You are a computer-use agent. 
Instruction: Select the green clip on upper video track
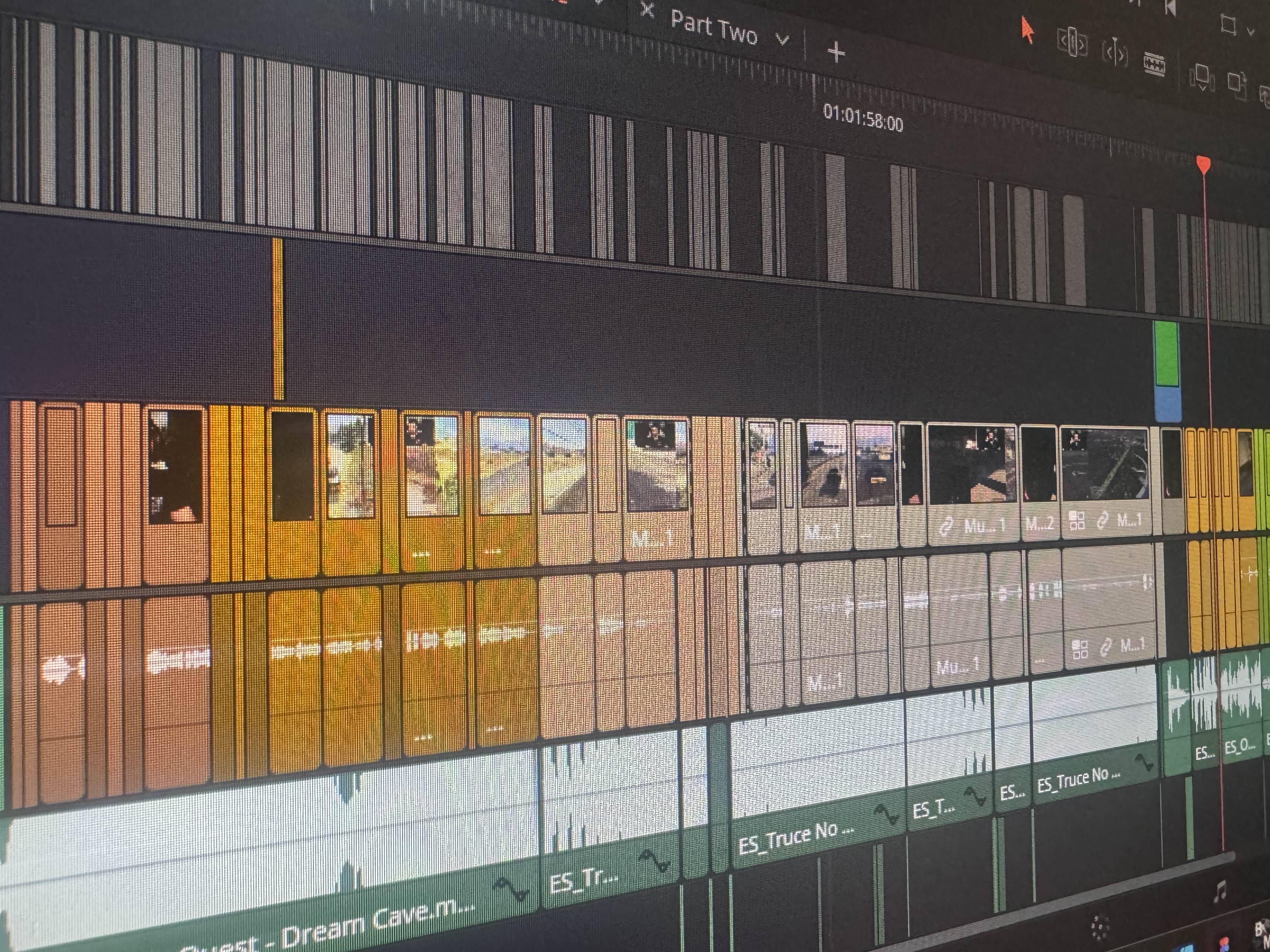[x=1166, y=353]
